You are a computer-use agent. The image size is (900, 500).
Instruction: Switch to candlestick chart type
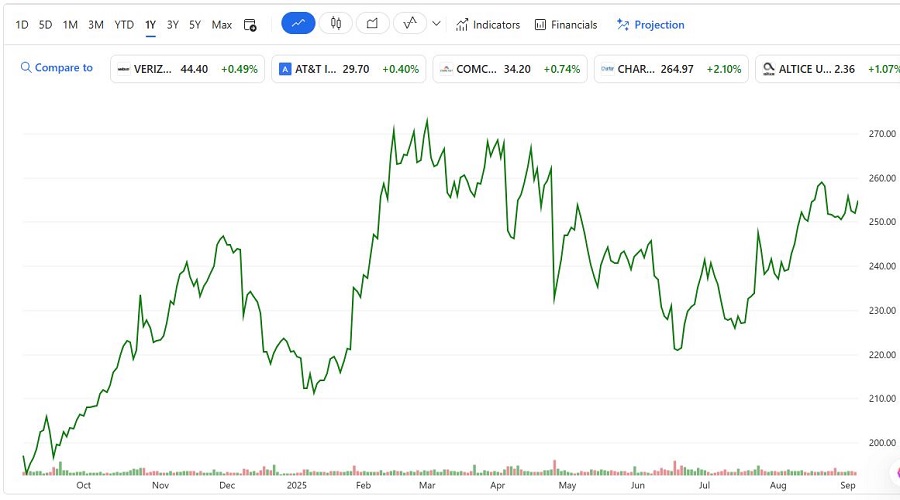pyautogui.click(x=336, y=24)
